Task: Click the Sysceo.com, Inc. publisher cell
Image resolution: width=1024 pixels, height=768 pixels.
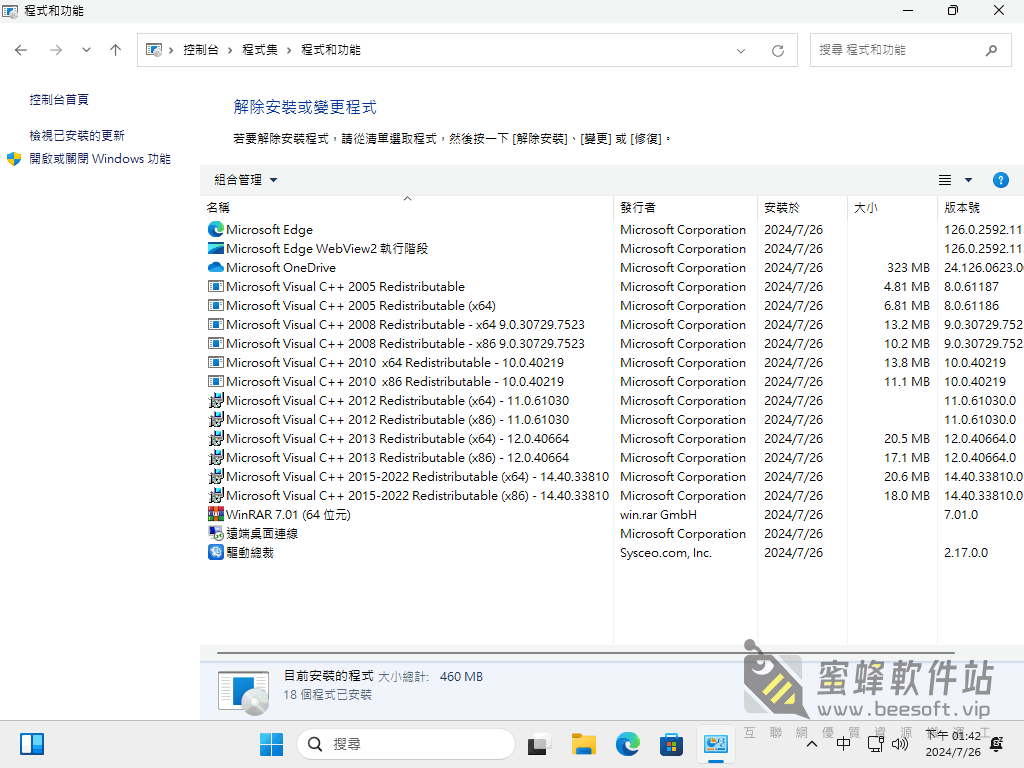Action: [665, 552]
